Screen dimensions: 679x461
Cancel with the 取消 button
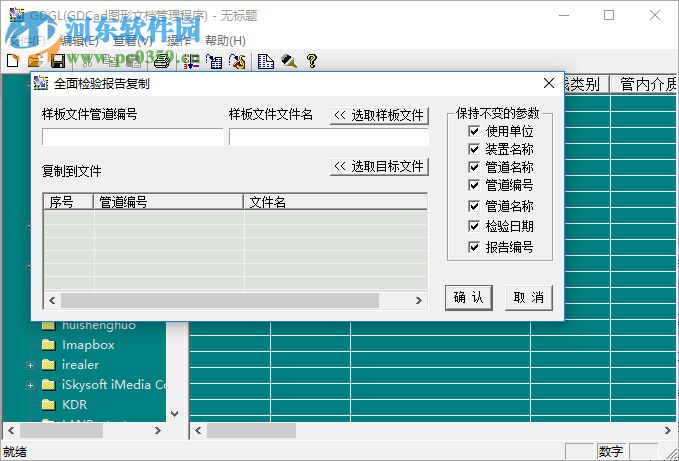(x=529, y=297)
